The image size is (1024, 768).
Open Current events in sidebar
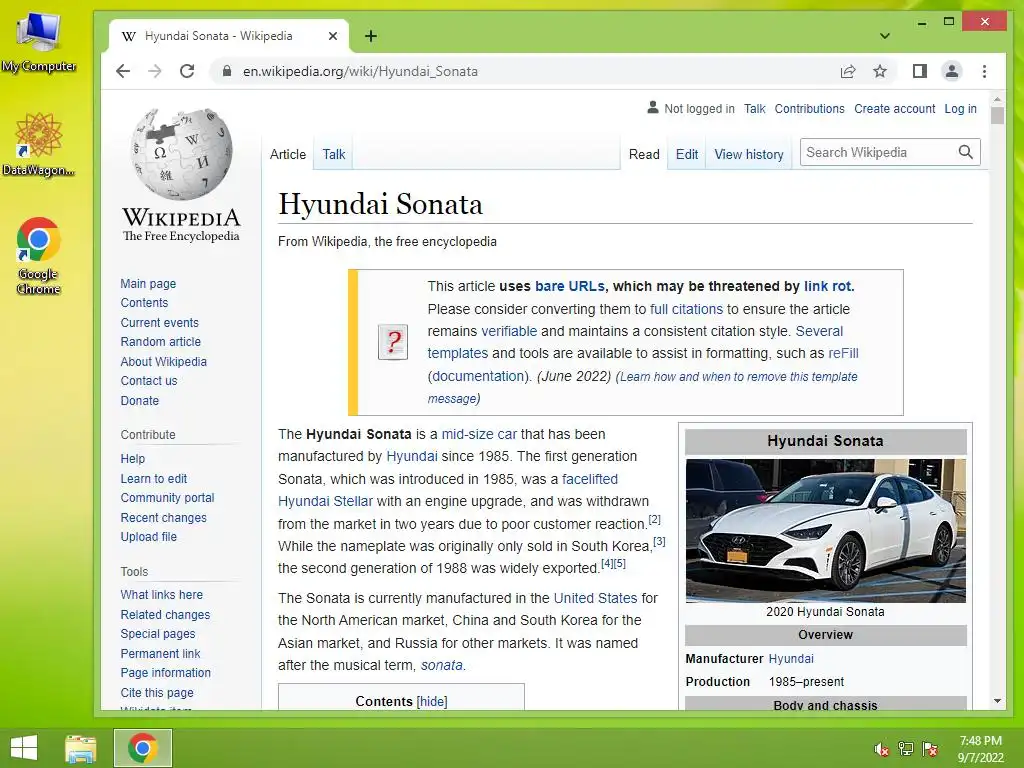click(x=159, y=323)
